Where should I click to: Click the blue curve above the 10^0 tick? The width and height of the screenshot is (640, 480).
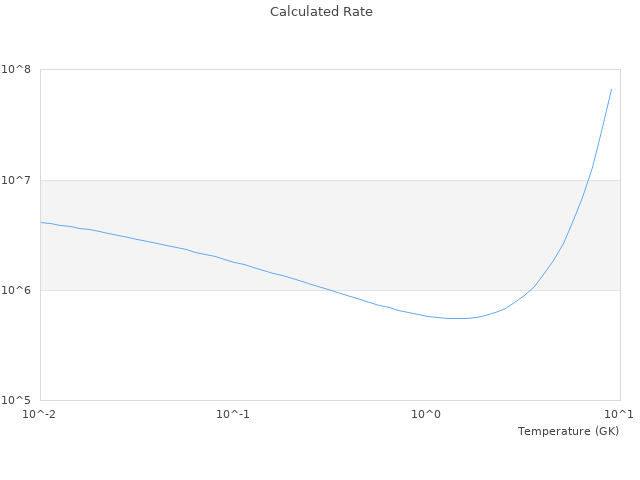[427, 316]
